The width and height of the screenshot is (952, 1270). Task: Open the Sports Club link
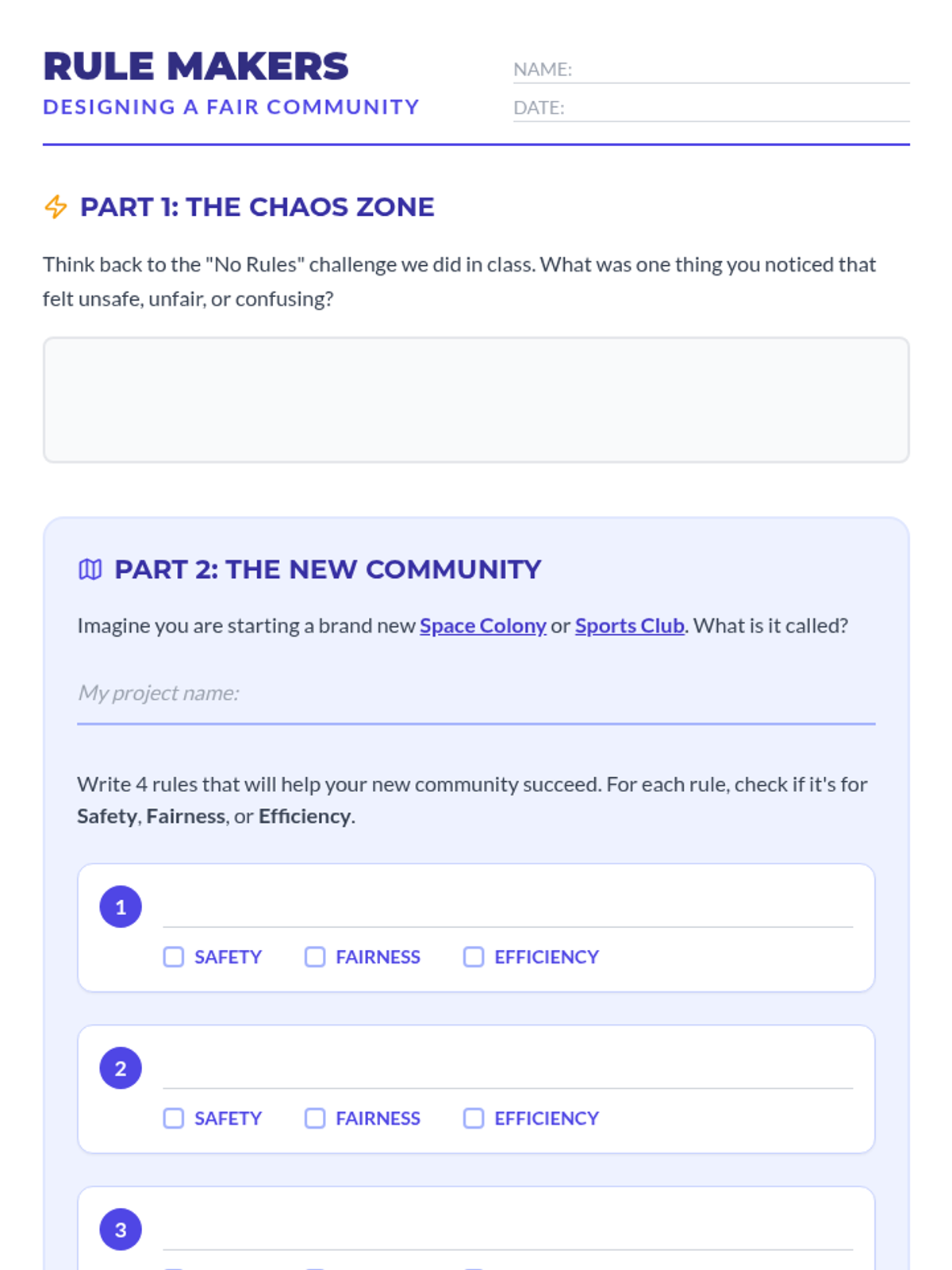629,625
